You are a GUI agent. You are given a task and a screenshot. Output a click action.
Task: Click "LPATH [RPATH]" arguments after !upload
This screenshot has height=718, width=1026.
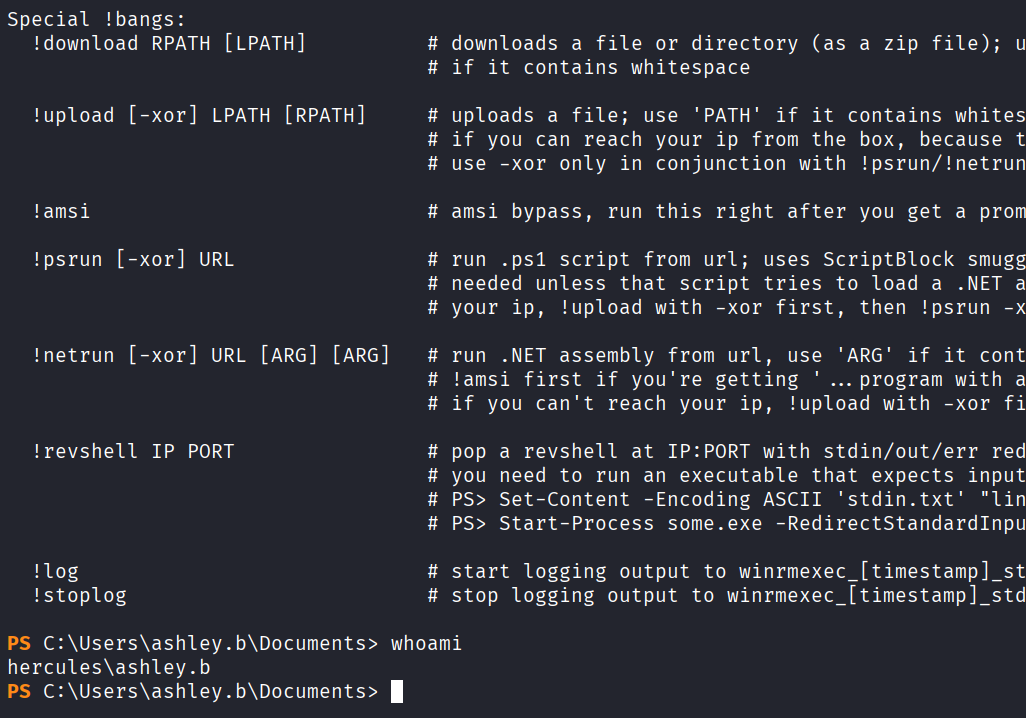coord(288,115)
